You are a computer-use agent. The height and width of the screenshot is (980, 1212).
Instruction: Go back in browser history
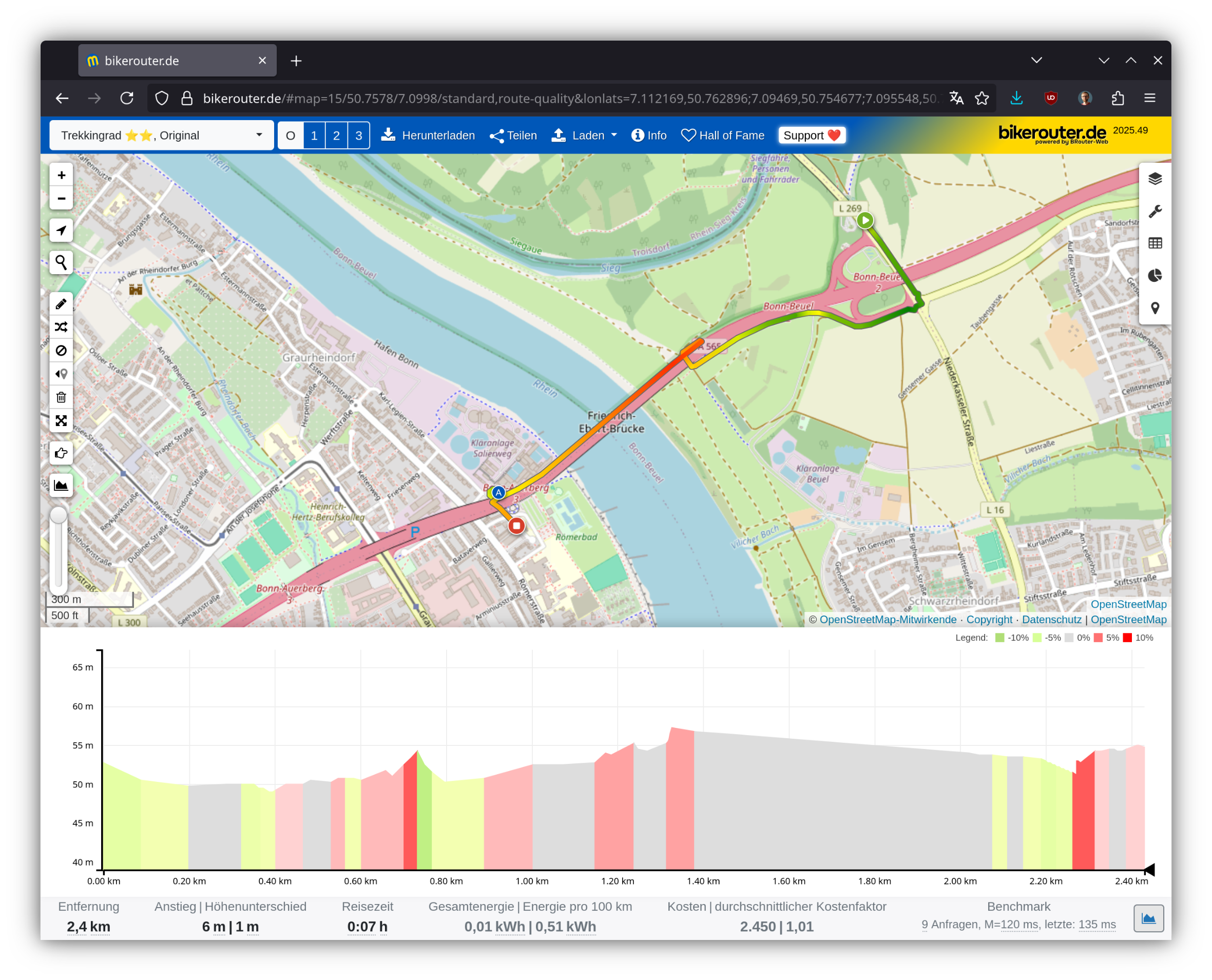click(x=62, y=98)
